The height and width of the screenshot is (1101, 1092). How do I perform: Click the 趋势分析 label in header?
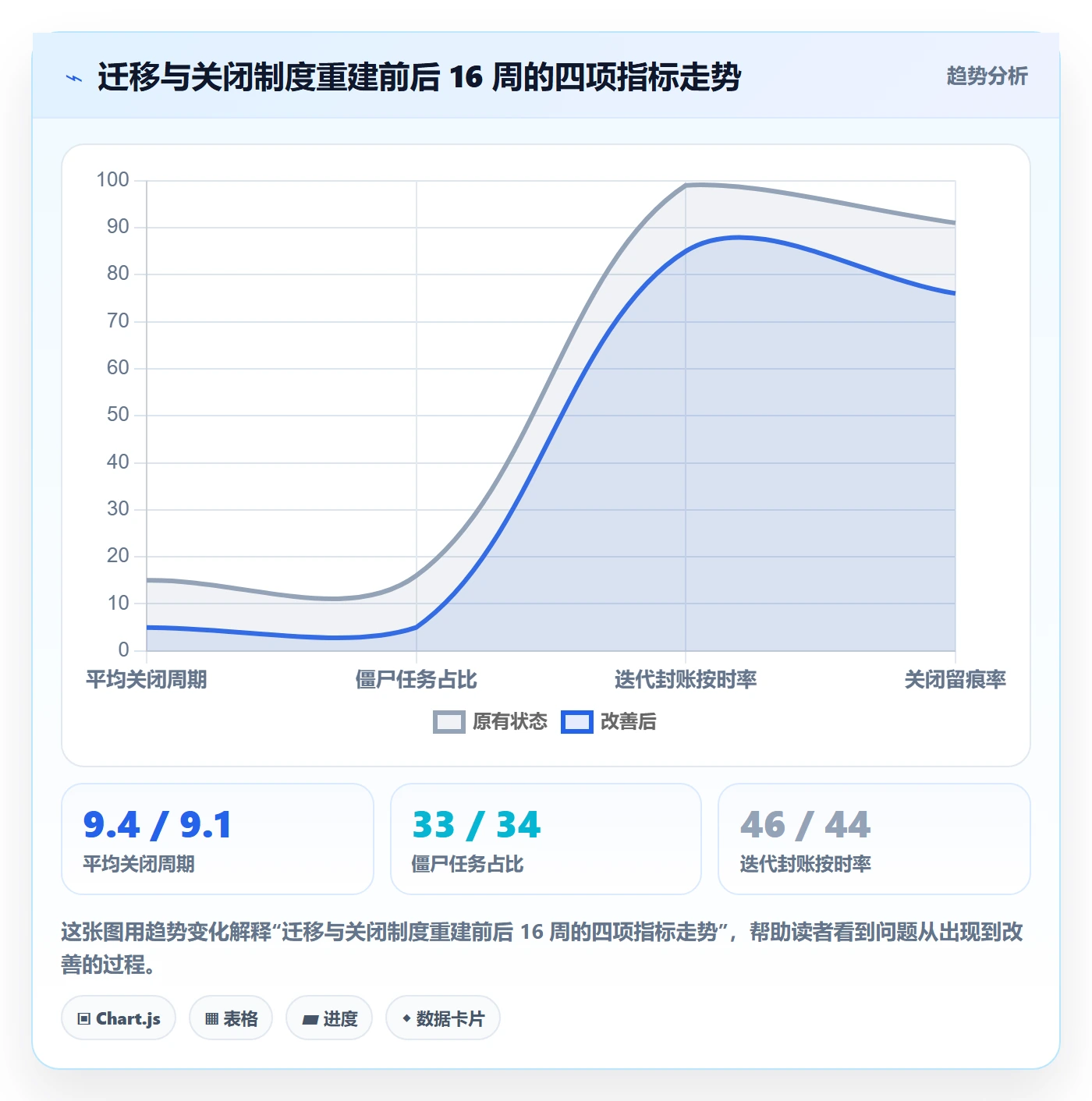pos(987,76)
